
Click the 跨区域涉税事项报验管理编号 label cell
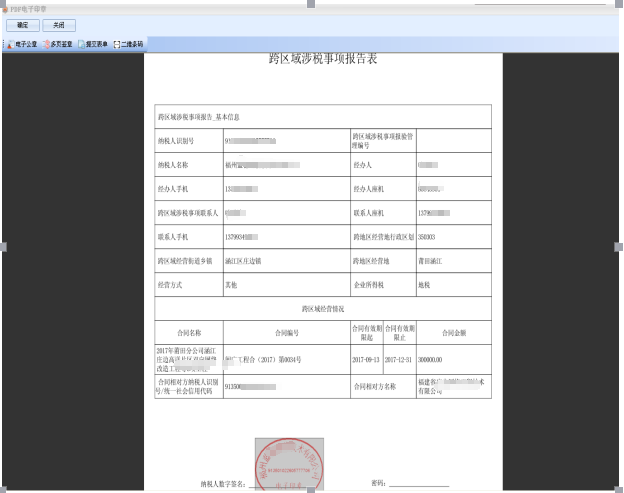pyautogui.click(x=384, y=141)
